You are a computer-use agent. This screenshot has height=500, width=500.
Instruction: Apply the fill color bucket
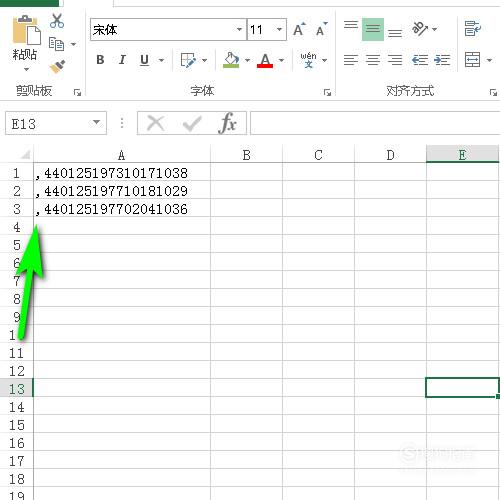[231, 60]
